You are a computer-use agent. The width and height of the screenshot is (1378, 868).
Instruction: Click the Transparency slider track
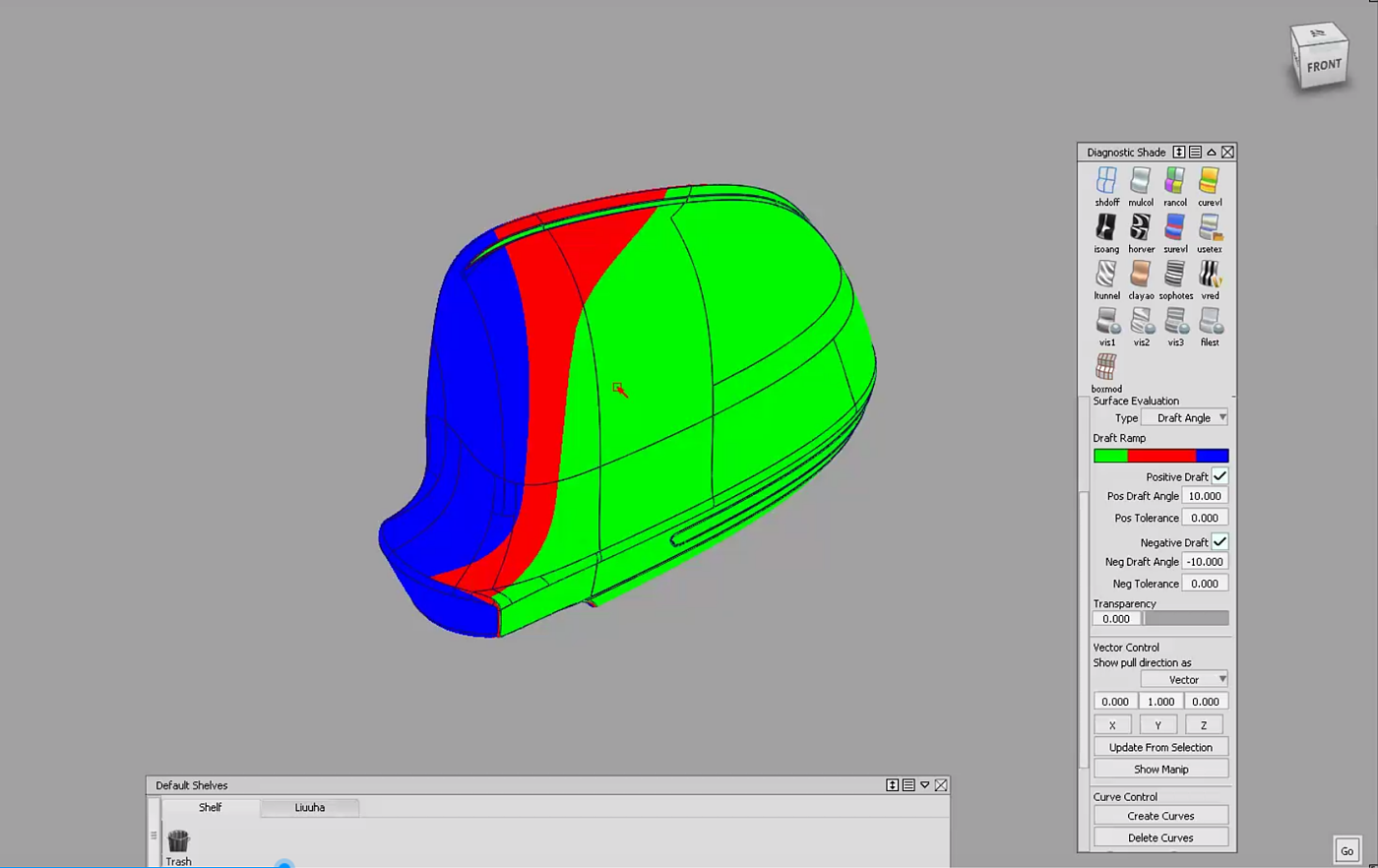[1186, 619]
